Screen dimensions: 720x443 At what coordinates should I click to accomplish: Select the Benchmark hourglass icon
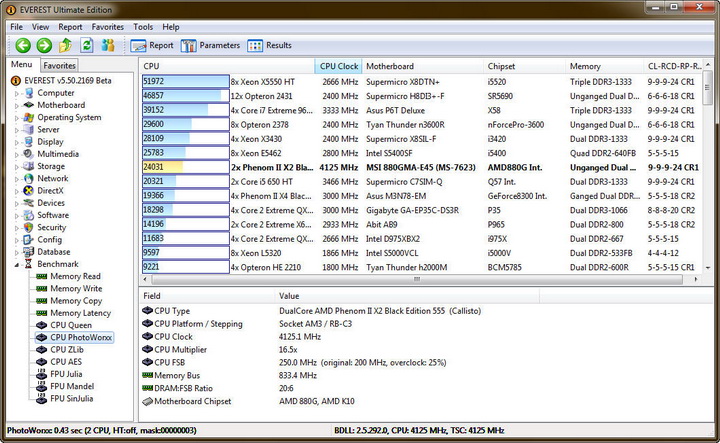pyautogui.click(x=29, y=264)
